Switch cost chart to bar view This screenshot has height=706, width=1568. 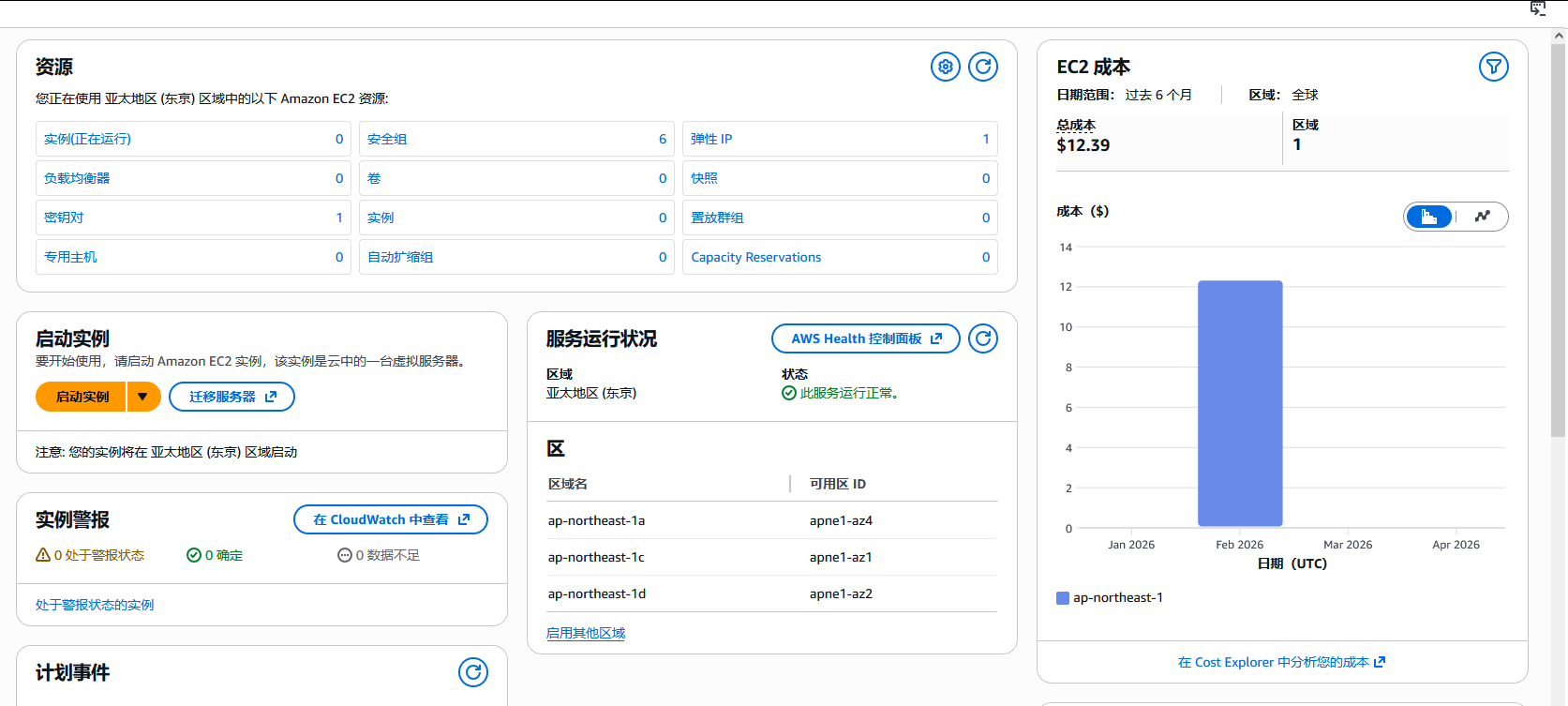tap(1429, 217)
